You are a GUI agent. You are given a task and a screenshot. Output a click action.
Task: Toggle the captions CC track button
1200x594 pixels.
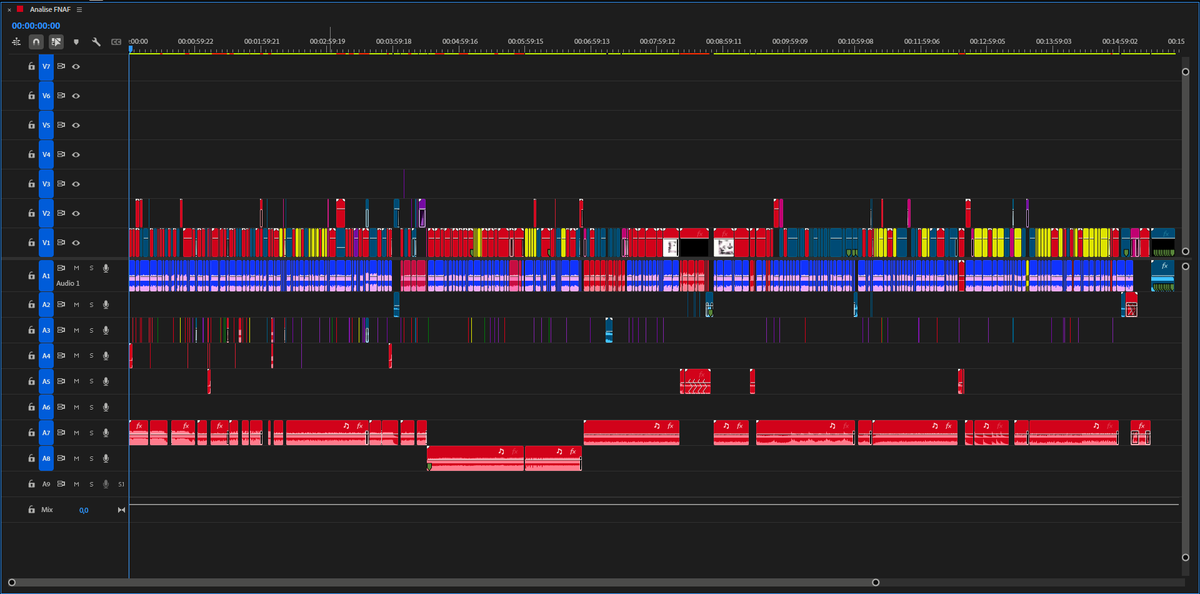coord(116,42)
